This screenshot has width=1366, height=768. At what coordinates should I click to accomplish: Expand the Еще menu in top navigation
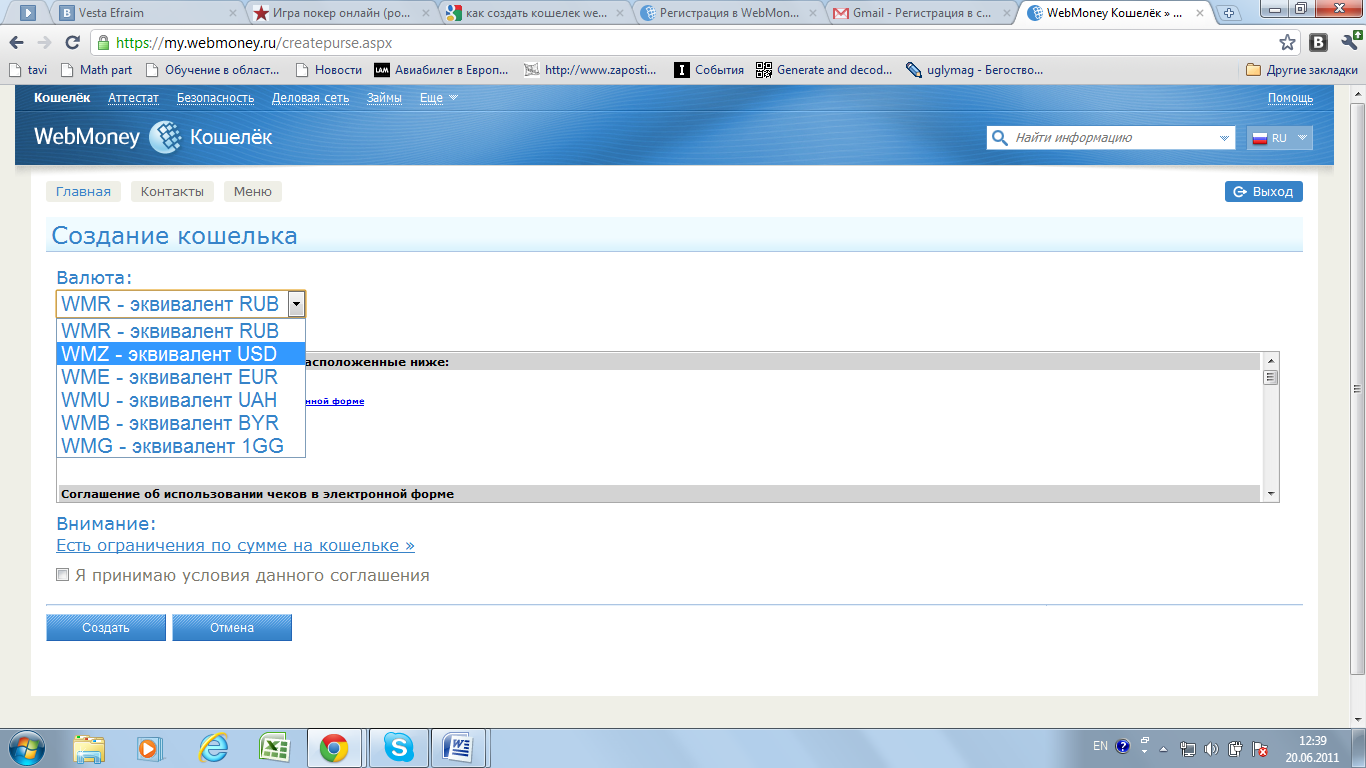pos(438,98)
